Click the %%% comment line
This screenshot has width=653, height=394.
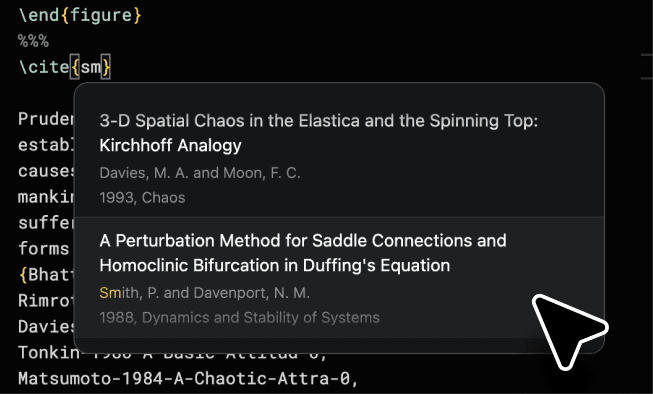click(x=33, y=41)
